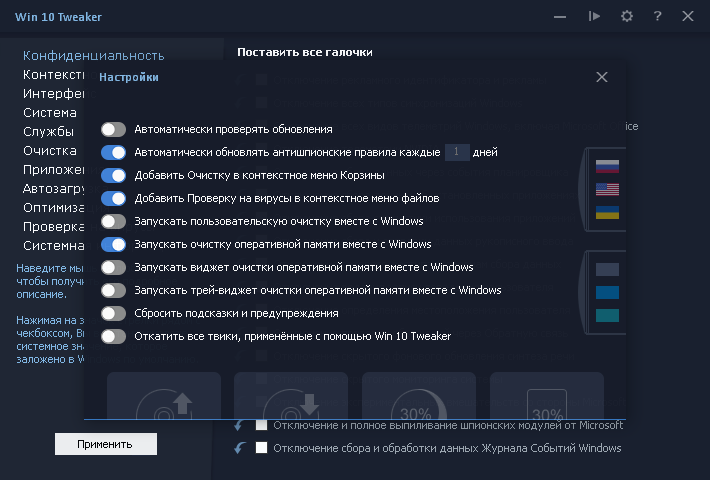710x480 pixels.
Task: Click the square 30% icon button
Action: pos(547,396)
